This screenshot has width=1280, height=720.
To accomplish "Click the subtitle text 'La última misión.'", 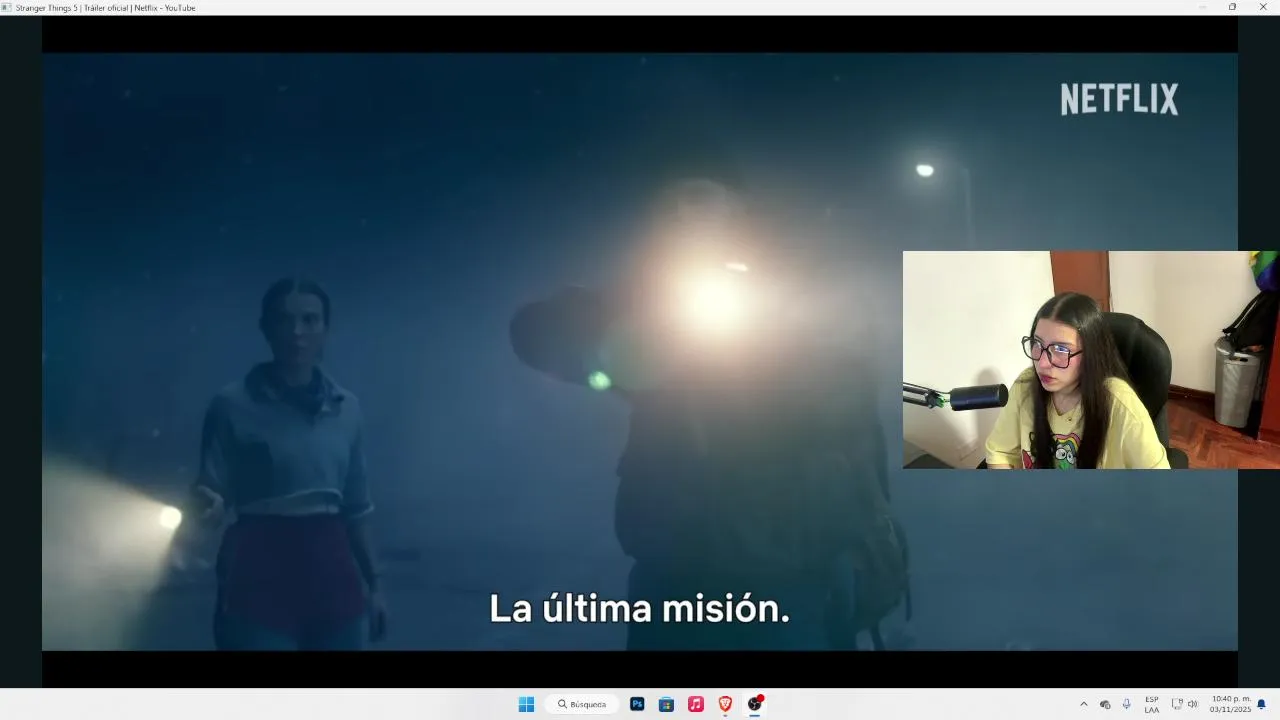I will 639,609.
